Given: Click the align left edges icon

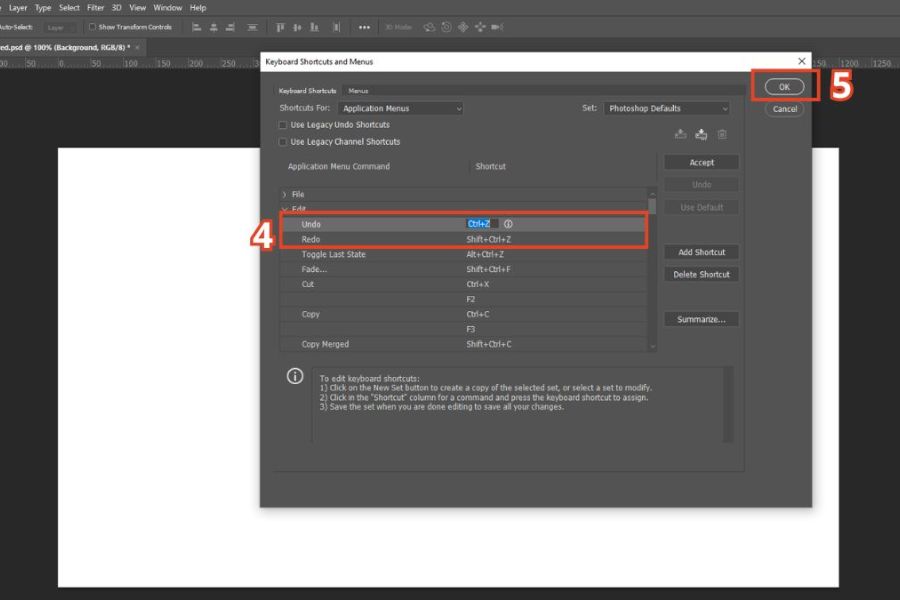Looking at the screenshot, I should [198, 27].
